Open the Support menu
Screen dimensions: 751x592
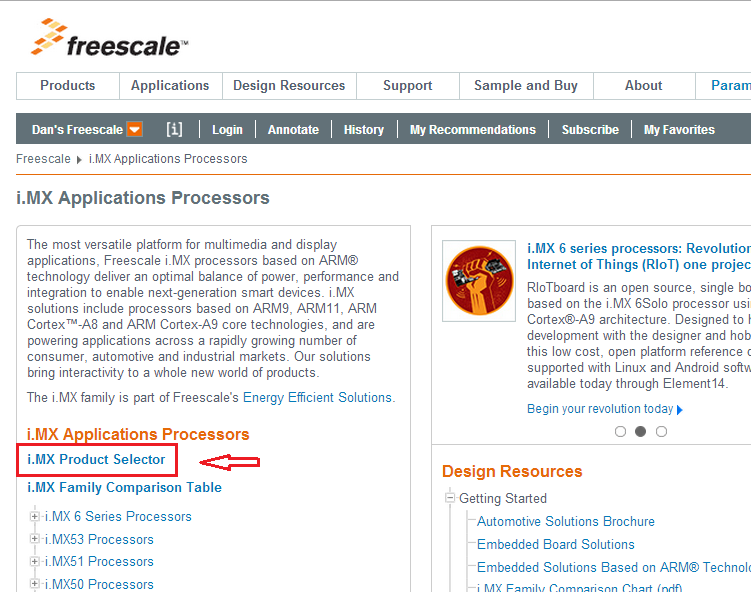pos(408,86)
